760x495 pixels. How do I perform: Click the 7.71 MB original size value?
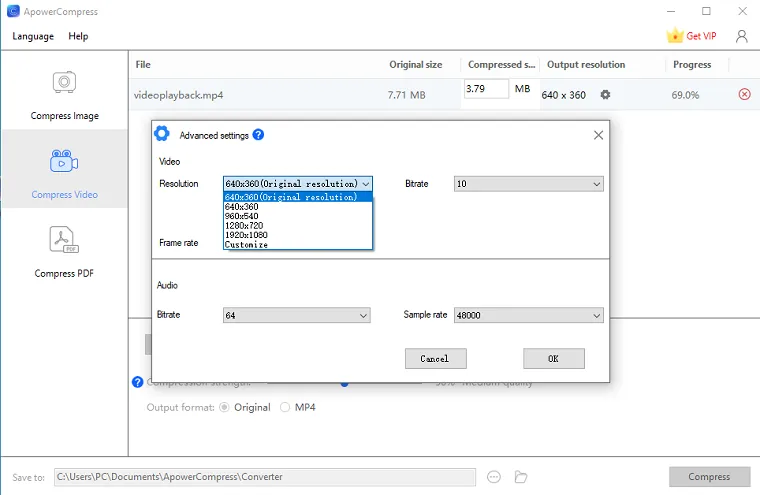(x=406, y=95)
